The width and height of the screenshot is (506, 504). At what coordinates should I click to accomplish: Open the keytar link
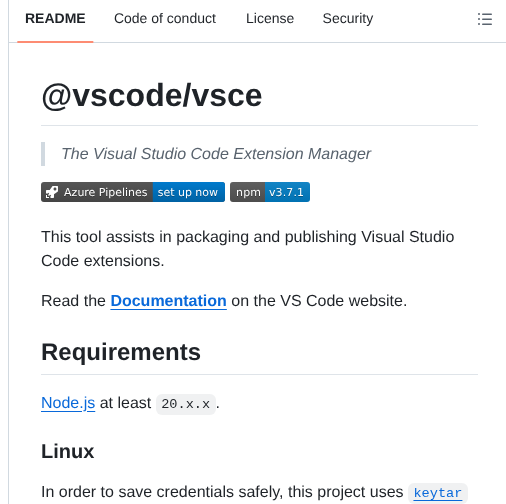point(438,493)
